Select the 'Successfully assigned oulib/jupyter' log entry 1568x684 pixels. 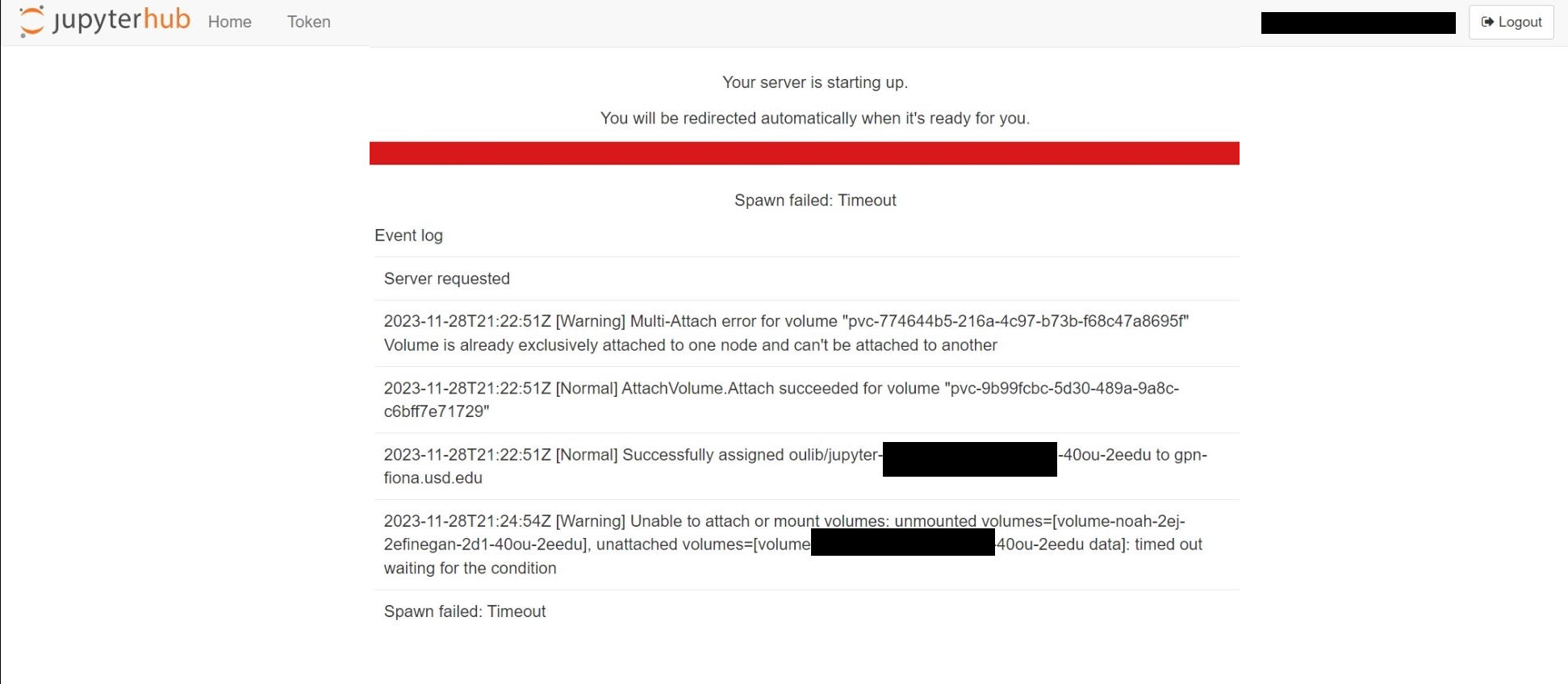coord(632,455)
